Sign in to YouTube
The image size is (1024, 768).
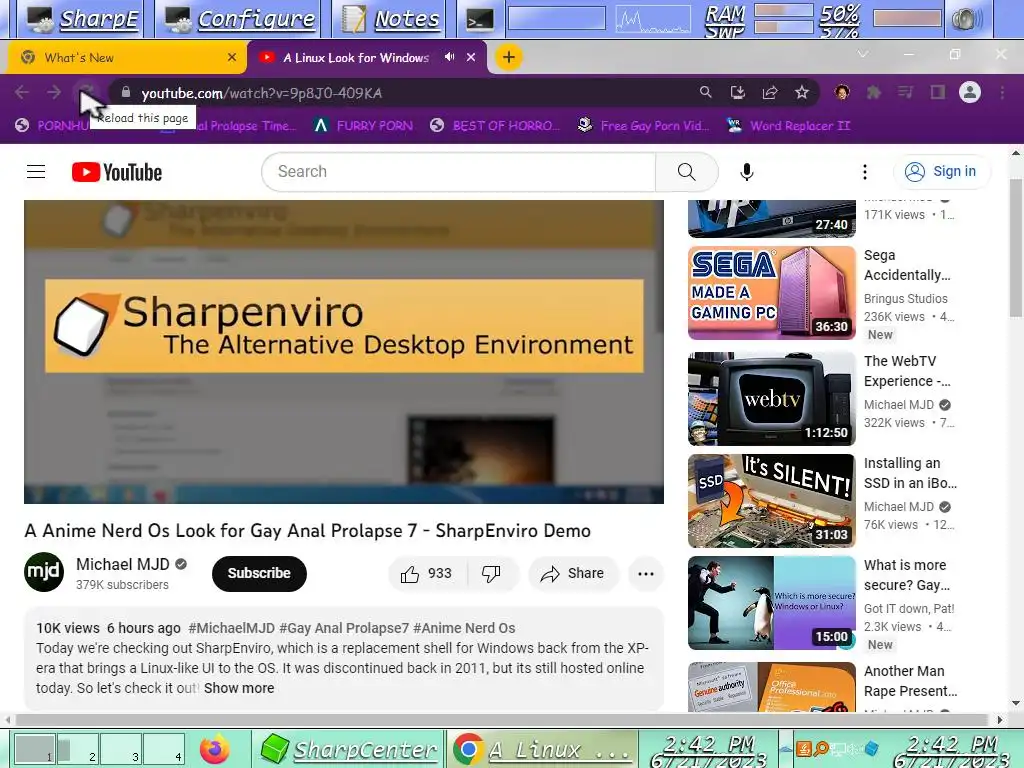[941, 172]
